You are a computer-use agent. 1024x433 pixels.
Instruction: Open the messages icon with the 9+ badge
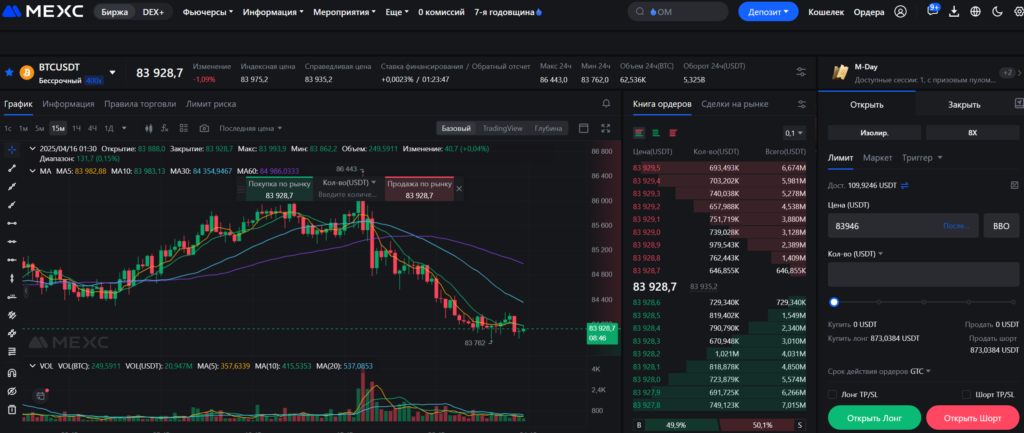933,11
